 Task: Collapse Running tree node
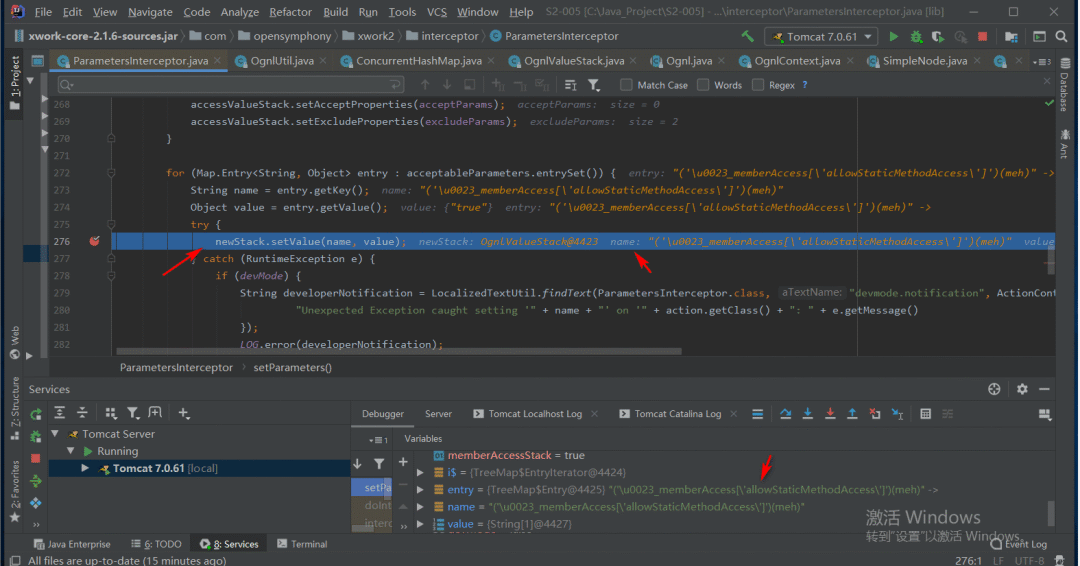pyautogui.click(x=71, y=451)
